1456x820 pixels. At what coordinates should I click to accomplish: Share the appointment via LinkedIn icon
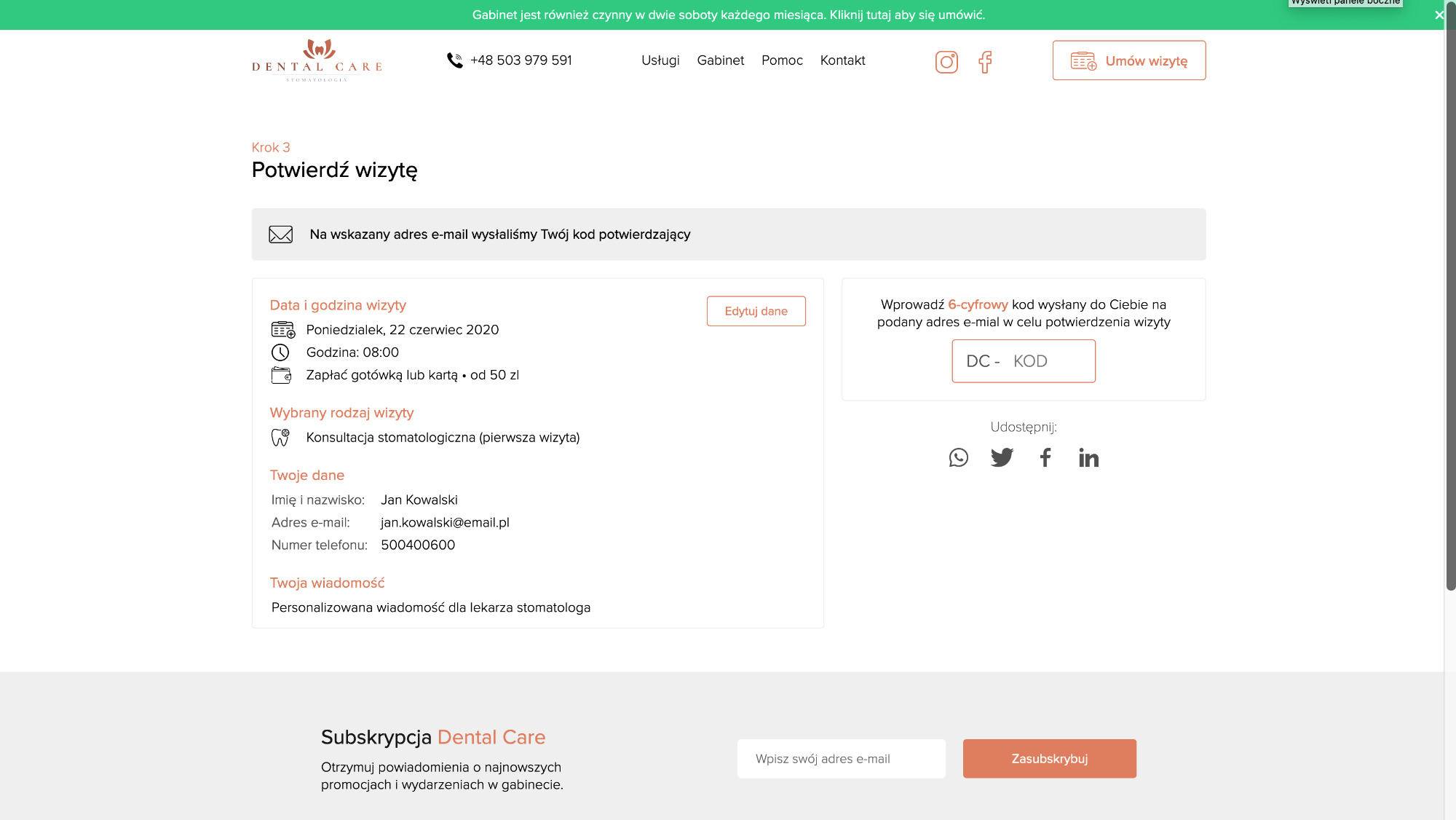1088,457
